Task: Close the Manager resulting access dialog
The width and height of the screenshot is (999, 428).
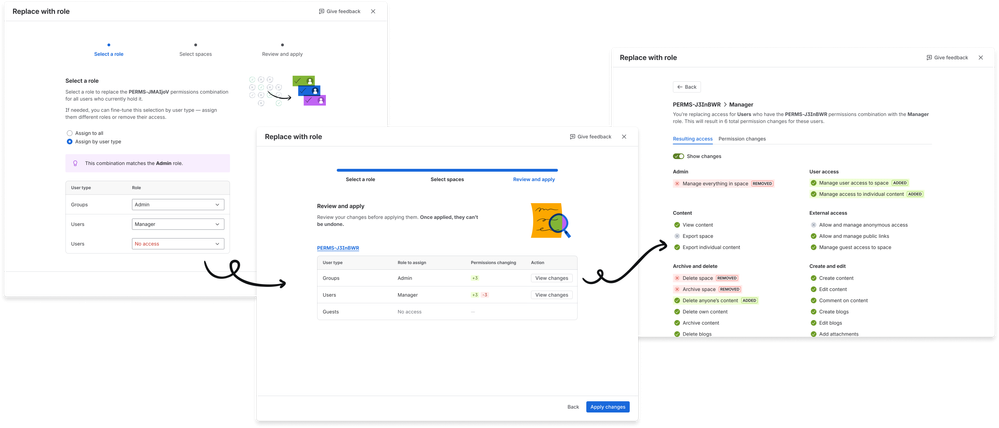Action: pos(981,57)
